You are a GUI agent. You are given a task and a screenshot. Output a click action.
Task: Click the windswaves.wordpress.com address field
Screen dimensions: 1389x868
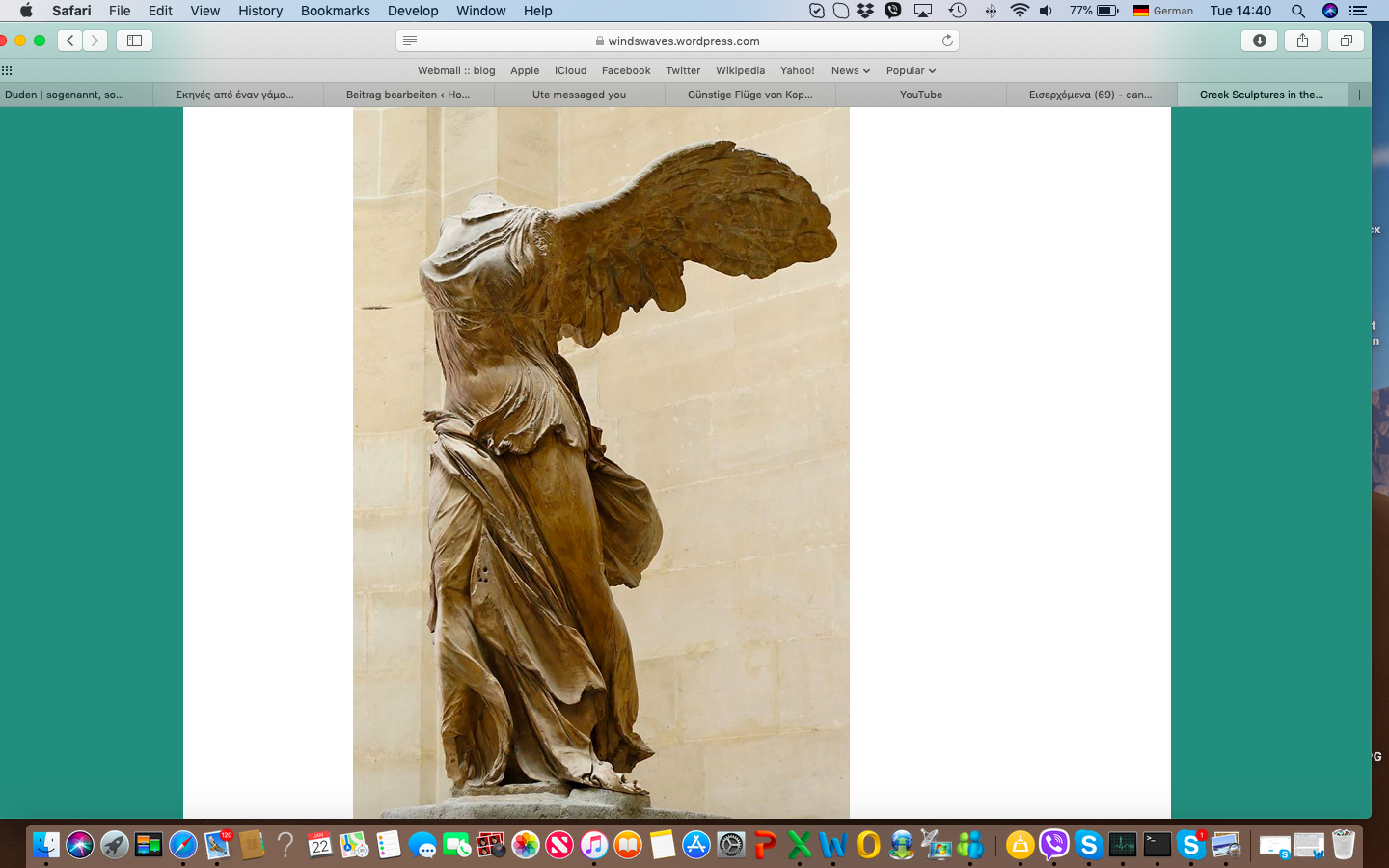pyautogui.click(x=677, y=41)
